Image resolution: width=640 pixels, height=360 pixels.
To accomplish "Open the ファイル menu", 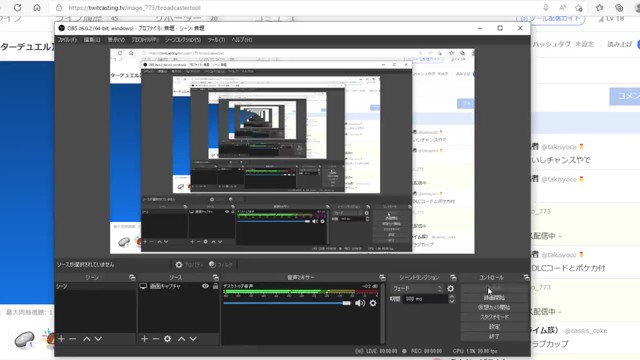I will click(67, 40).
